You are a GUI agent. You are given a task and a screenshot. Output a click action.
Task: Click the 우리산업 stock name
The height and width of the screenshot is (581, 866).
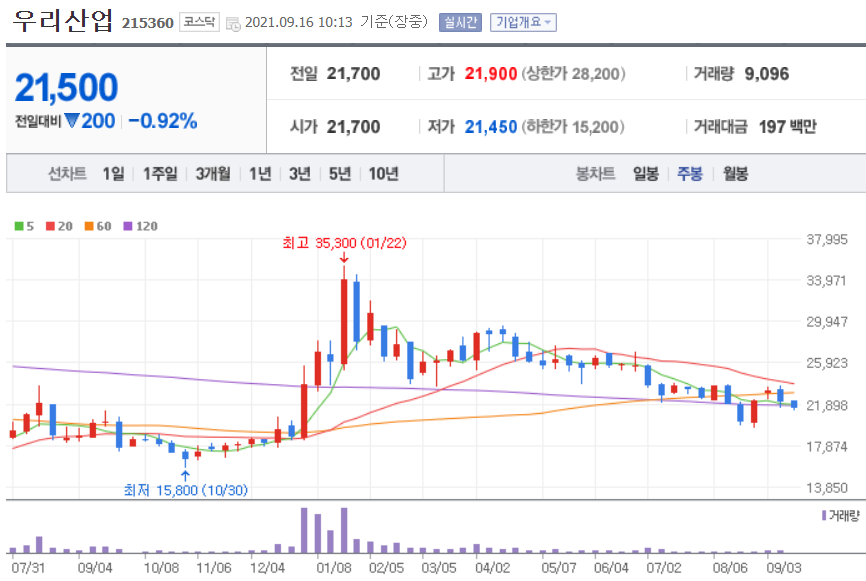tap(62, 20)
